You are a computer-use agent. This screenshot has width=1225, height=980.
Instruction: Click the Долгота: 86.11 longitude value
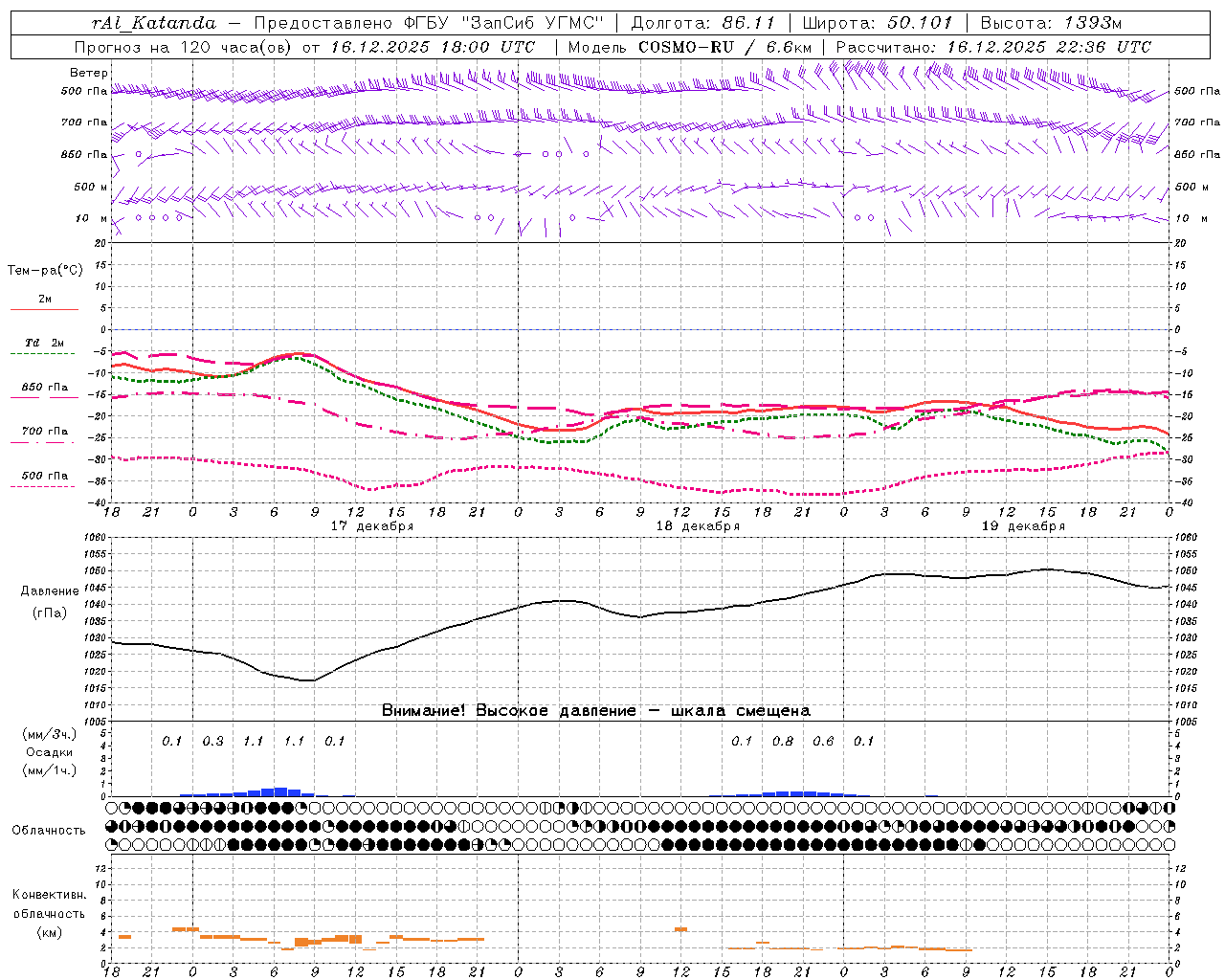(702, 23)
